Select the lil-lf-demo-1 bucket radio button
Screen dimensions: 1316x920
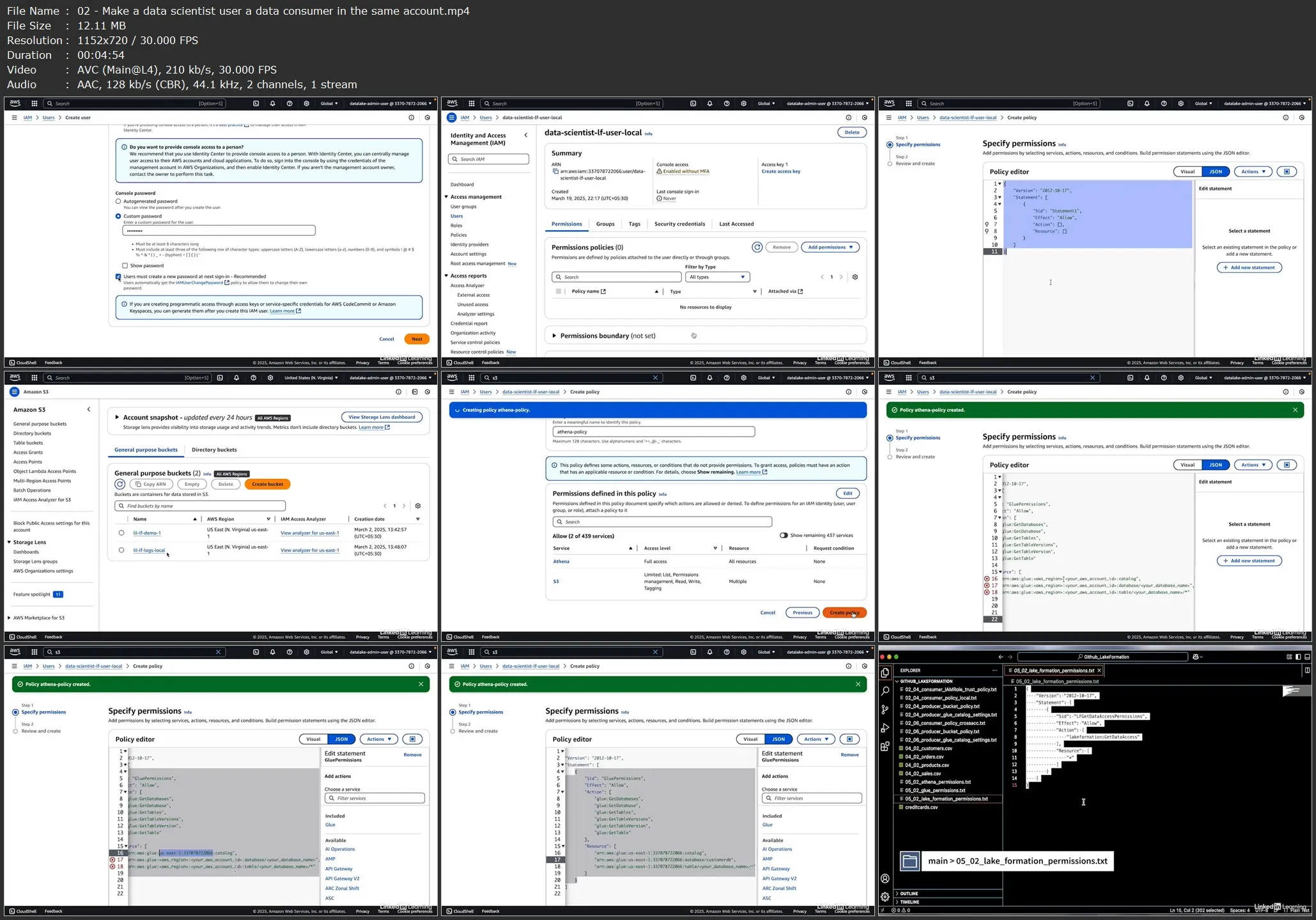[x=121, y=533]
